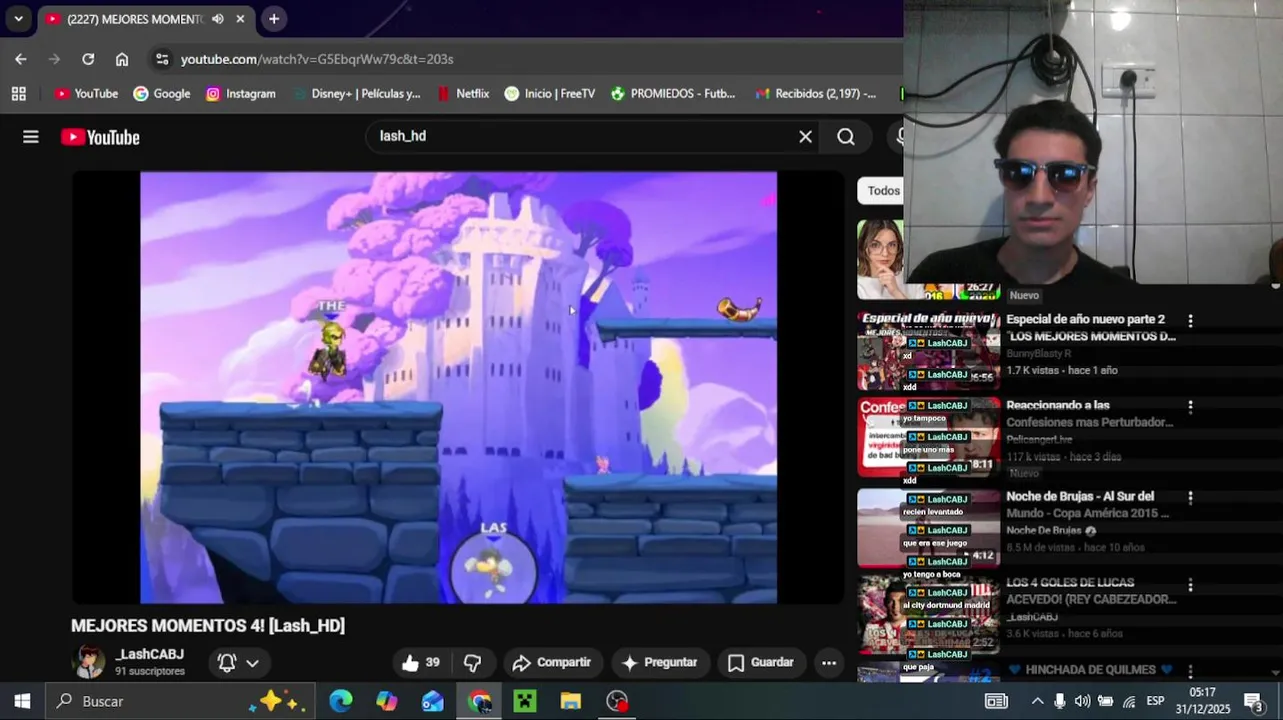Show hidden tray icons chevron
Screen dimensions: 1283x720
tap(1037, 701)
